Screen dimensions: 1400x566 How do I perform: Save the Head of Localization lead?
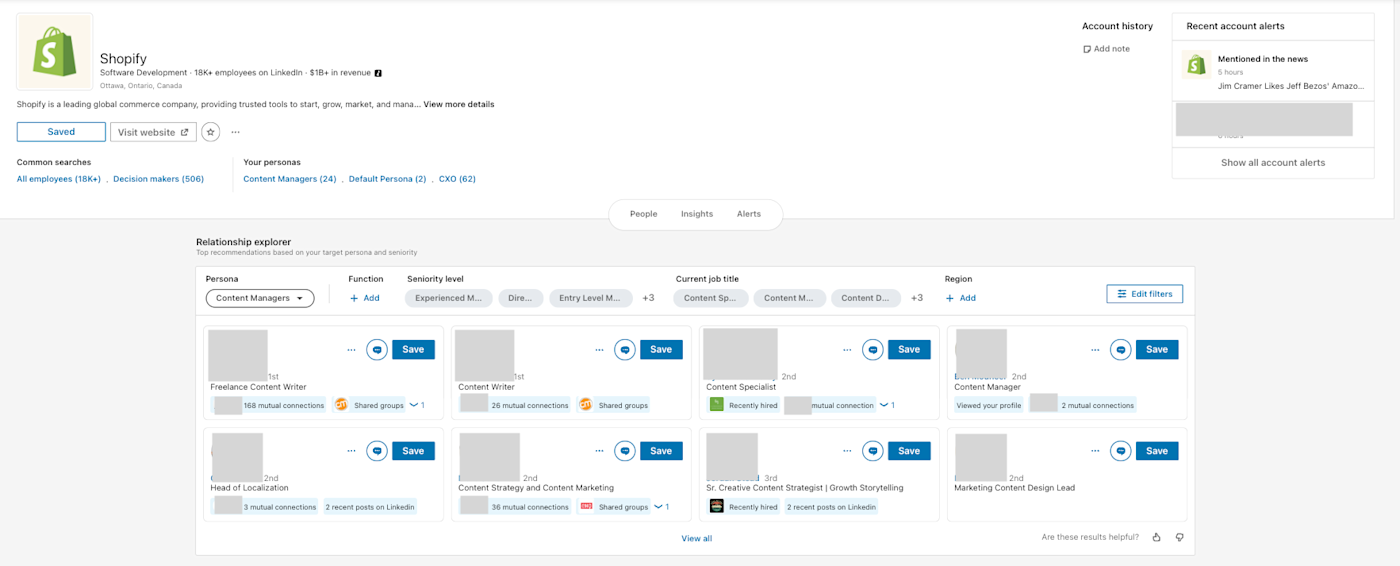click(x=413, y=451)
